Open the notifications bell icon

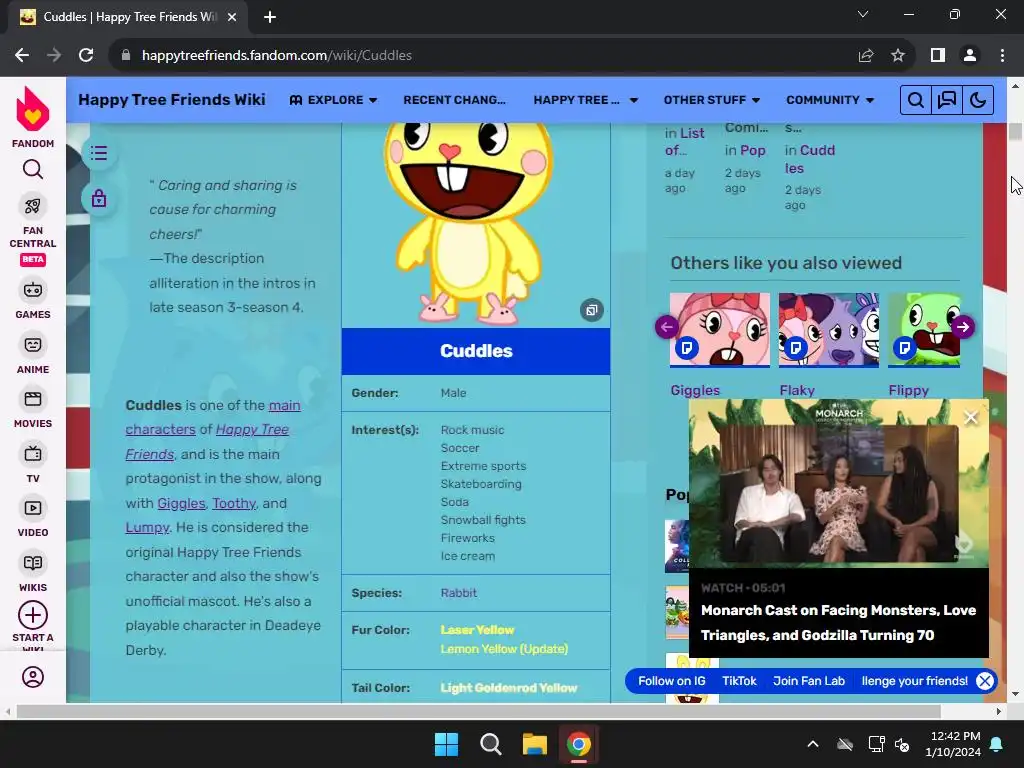pyautogui.click(x=997, y=744)
